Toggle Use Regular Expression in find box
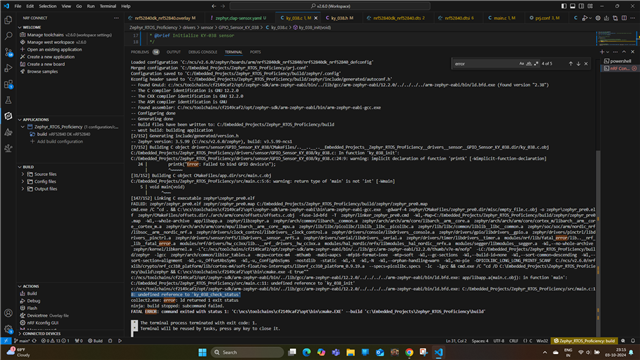The width and height of the screenshot is (640, 360). tap(536, 64)
